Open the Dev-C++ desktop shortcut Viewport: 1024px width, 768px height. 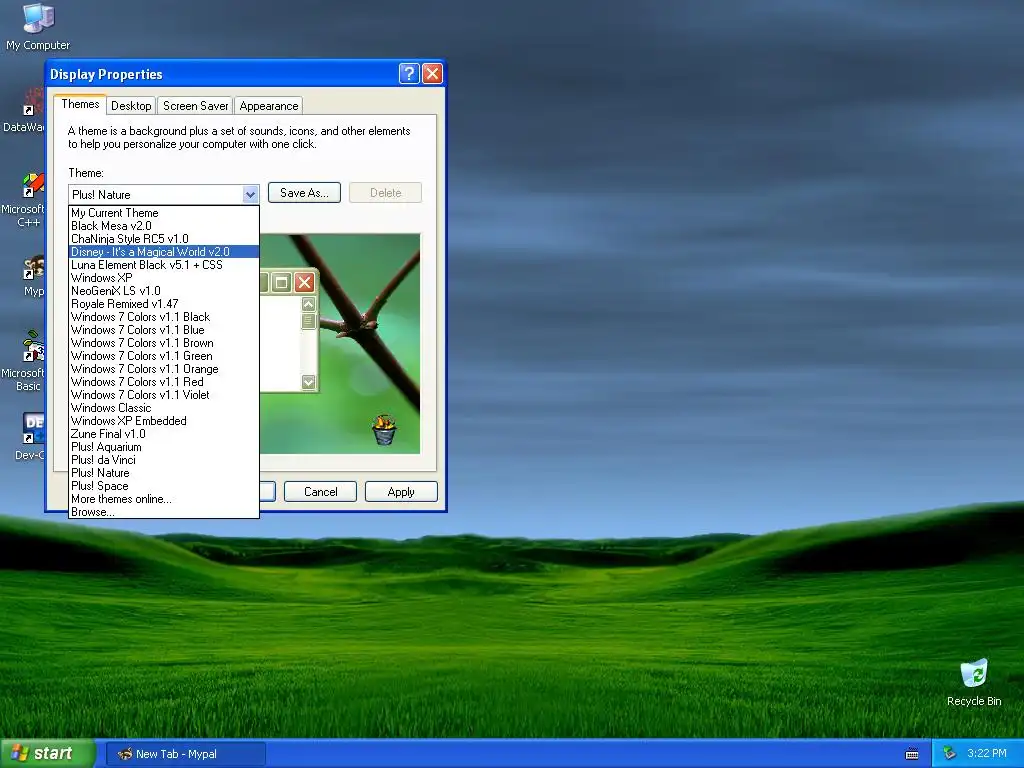tap(33, 428)
